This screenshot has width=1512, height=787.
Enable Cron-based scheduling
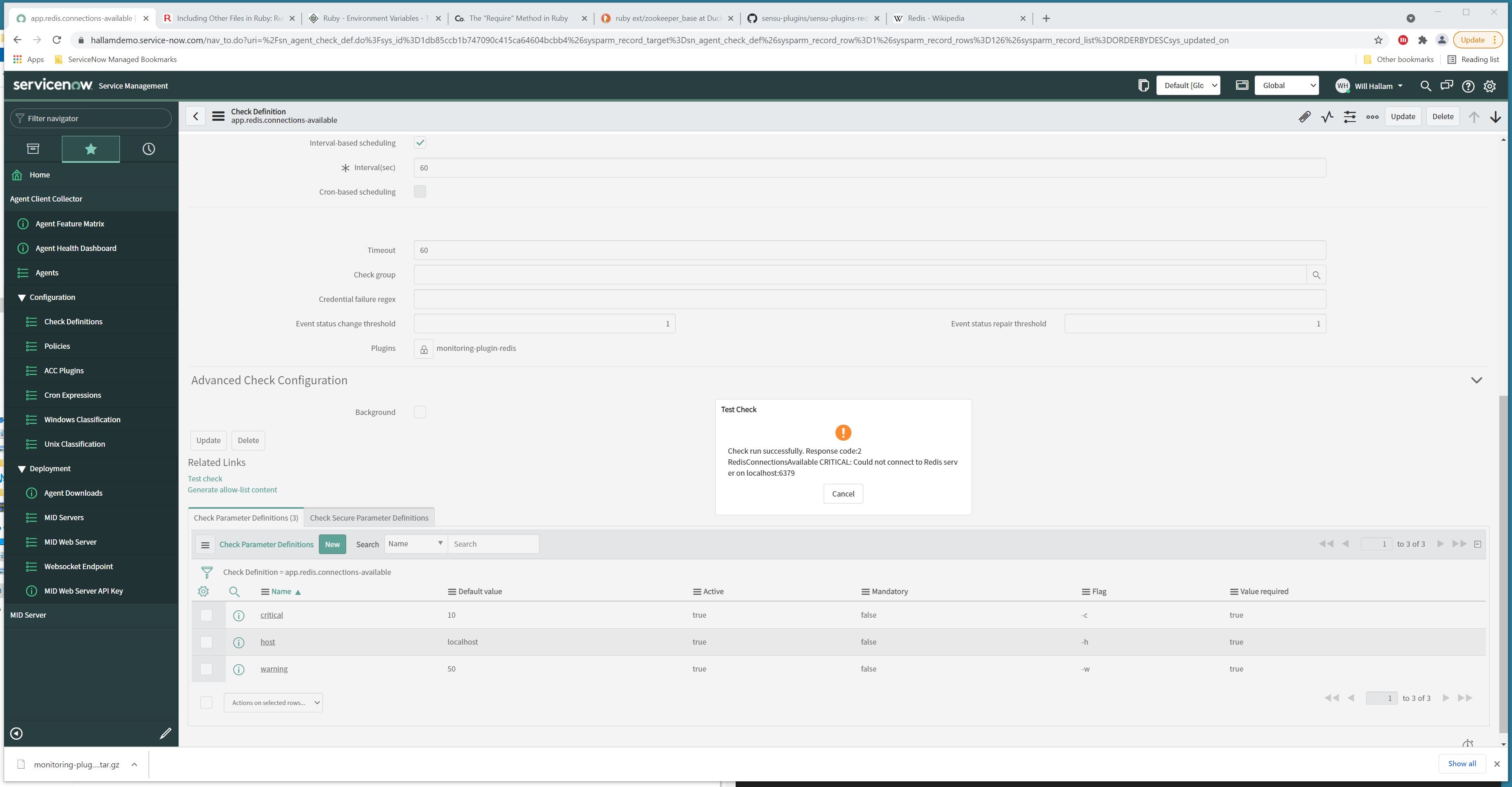[420, 191]
